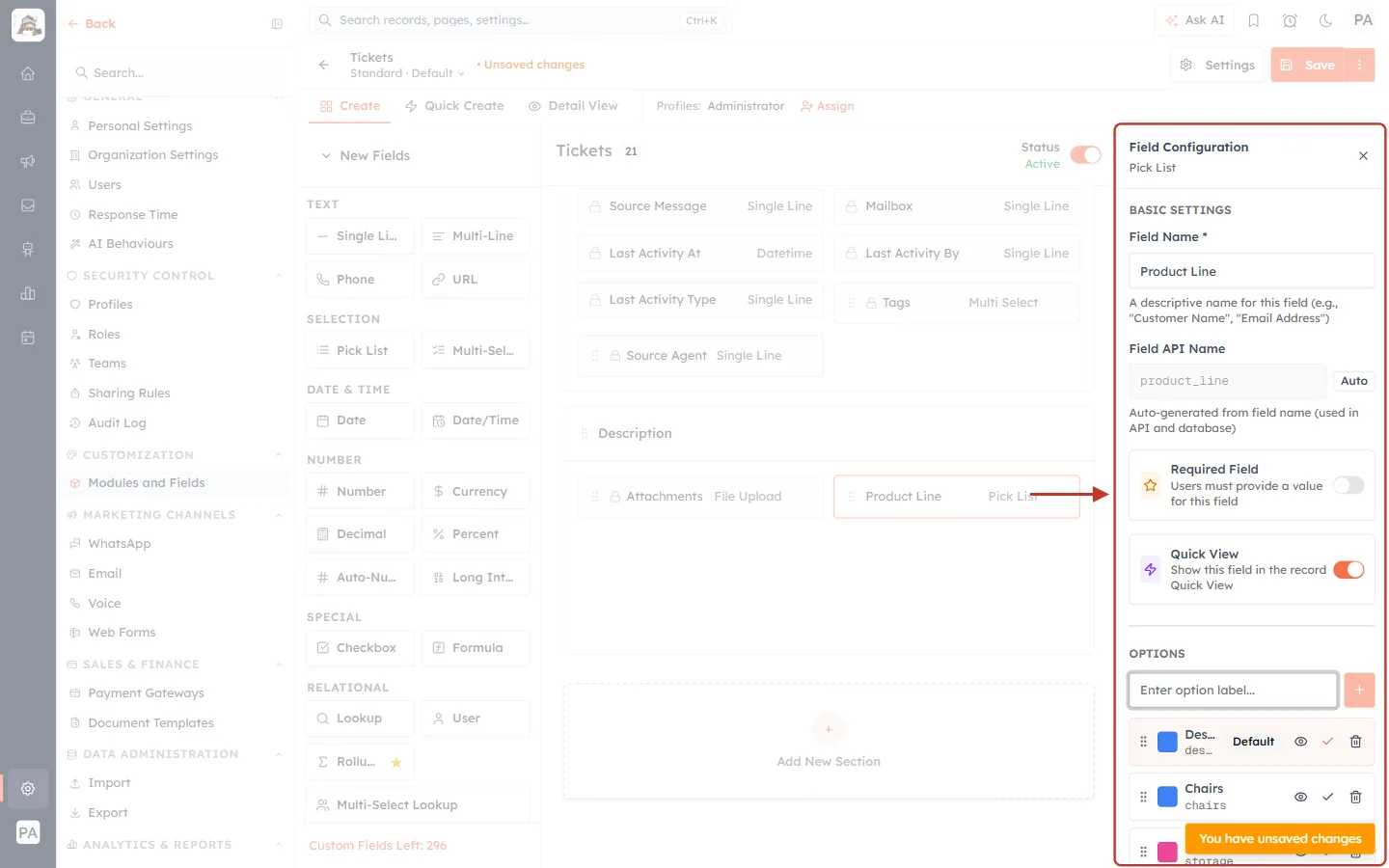
Task: Open the inbox tray icon in the left rail
Action: coord(28,205)
